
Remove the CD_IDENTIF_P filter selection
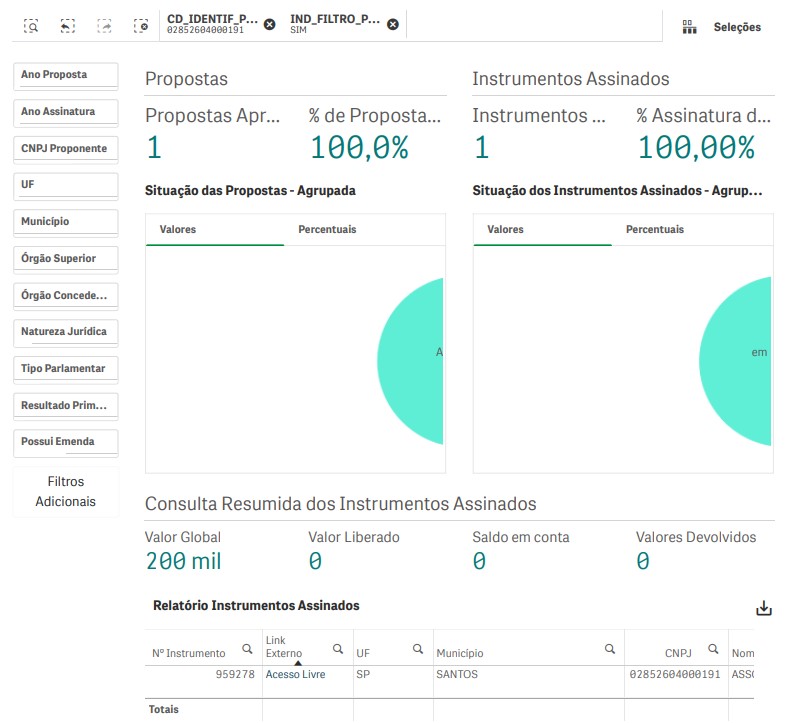tap(270, 24)
